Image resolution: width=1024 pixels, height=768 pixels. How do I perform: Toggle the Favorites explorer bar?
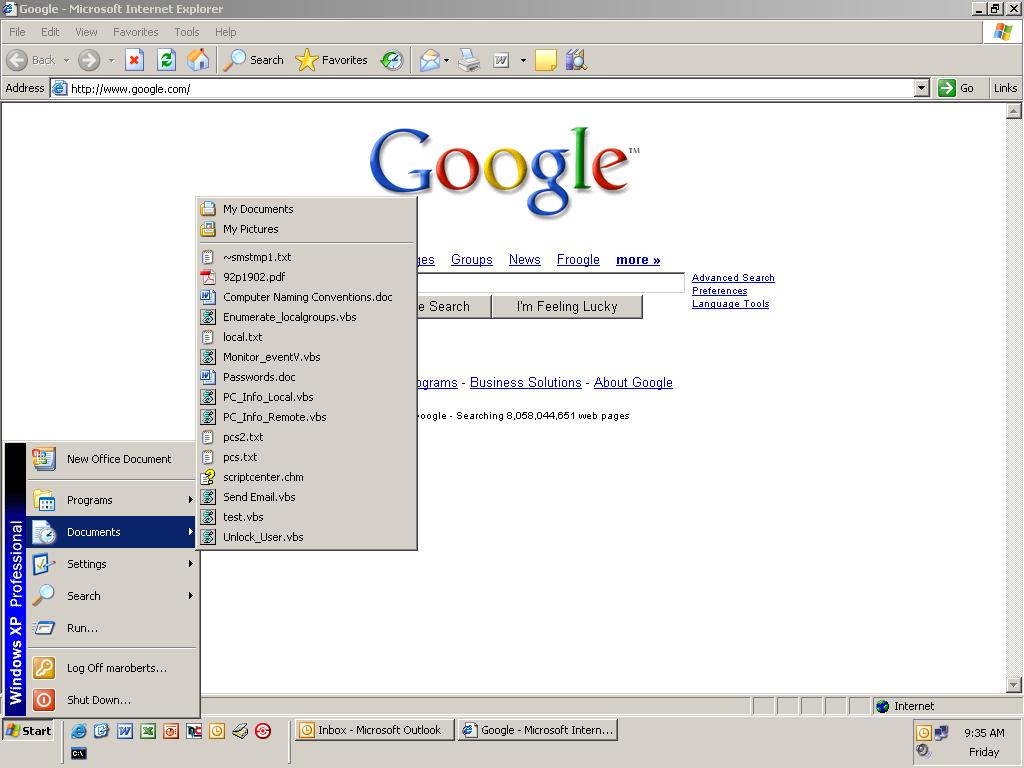click(332, 60)
